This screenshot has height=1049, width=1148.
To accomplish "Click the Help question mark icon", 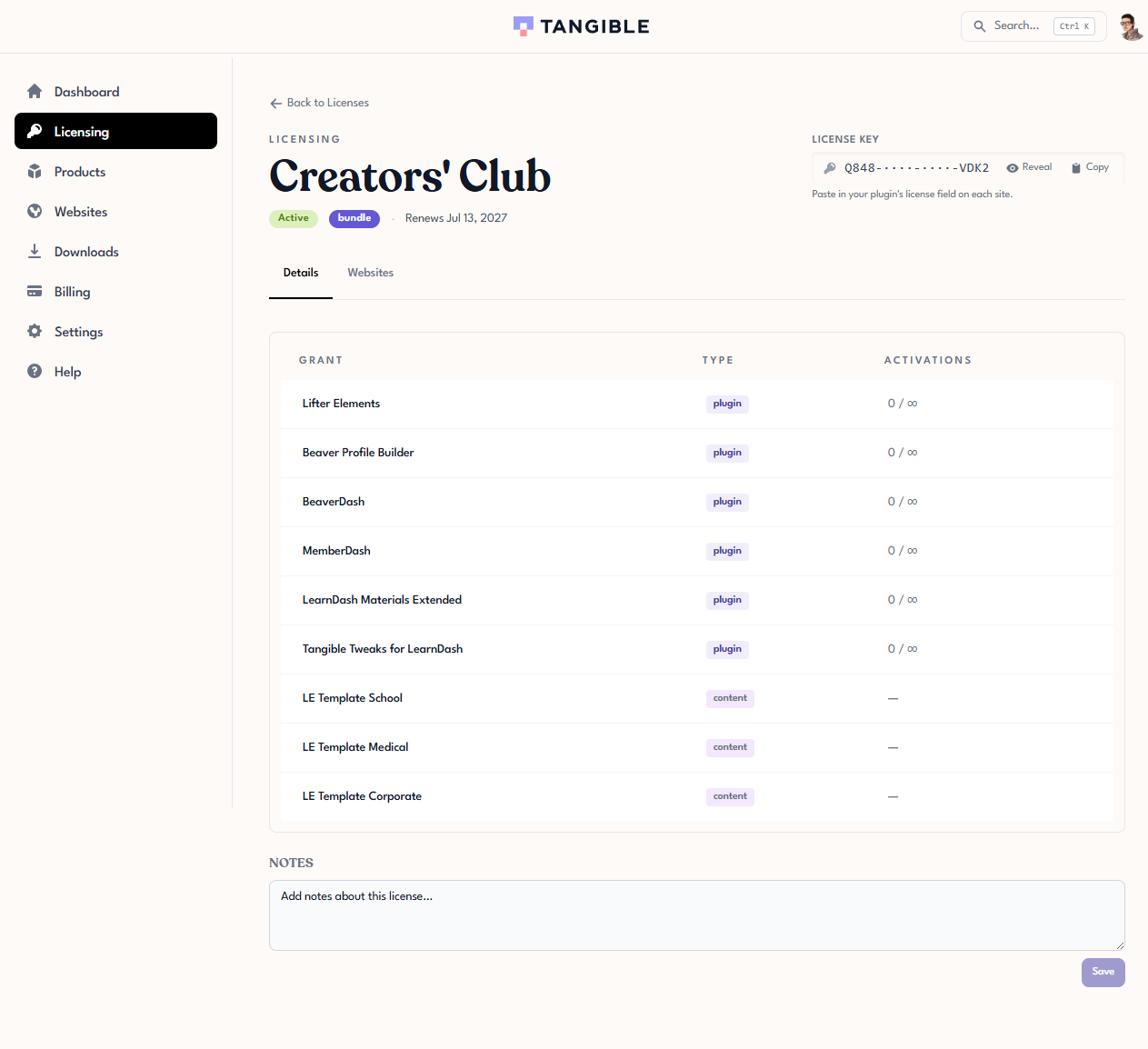I will click(35, 371).
